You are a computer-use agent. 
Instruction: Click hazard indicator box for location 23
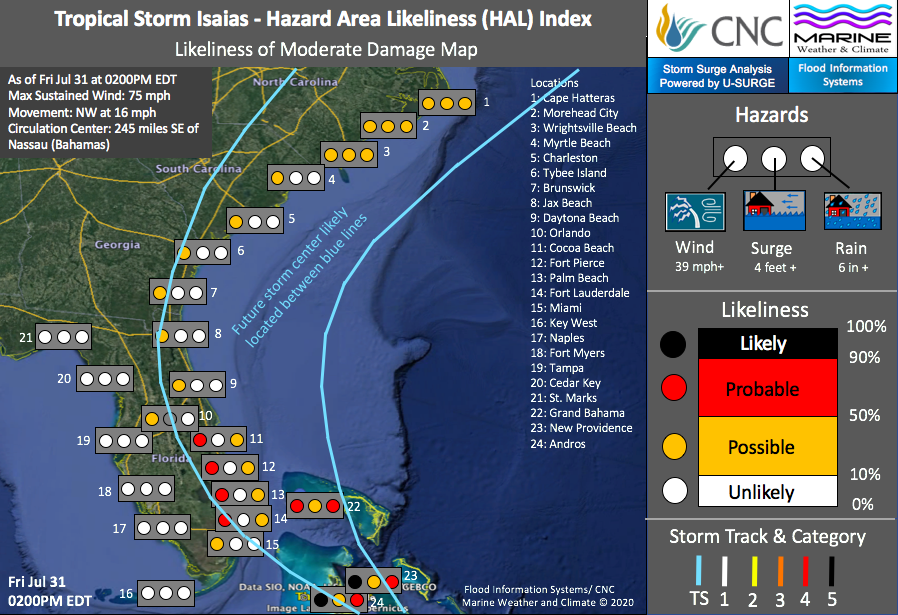point(373,581)
